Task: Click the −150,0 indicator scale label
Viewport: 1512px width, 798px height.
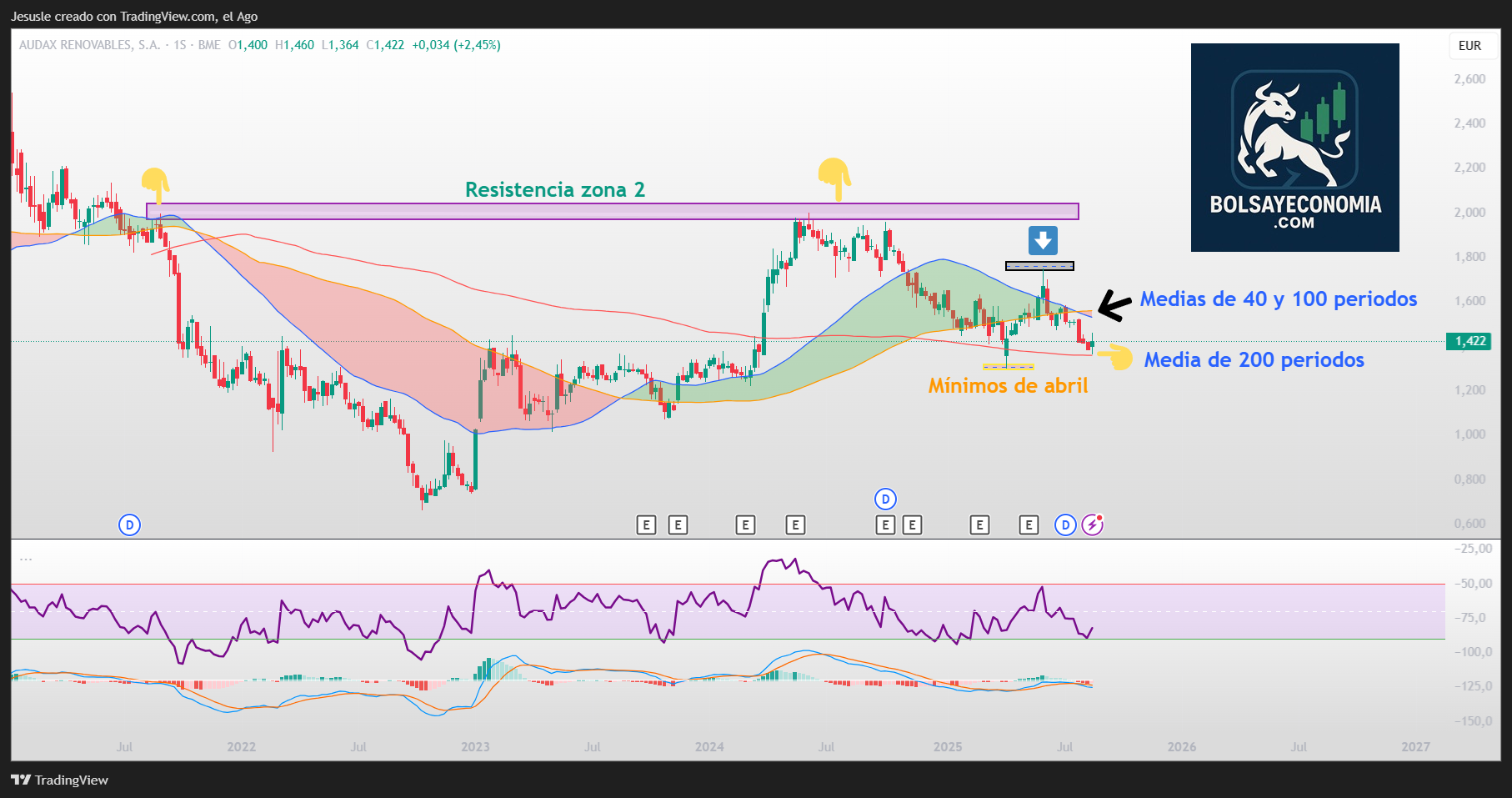Action: point(1473,720)
